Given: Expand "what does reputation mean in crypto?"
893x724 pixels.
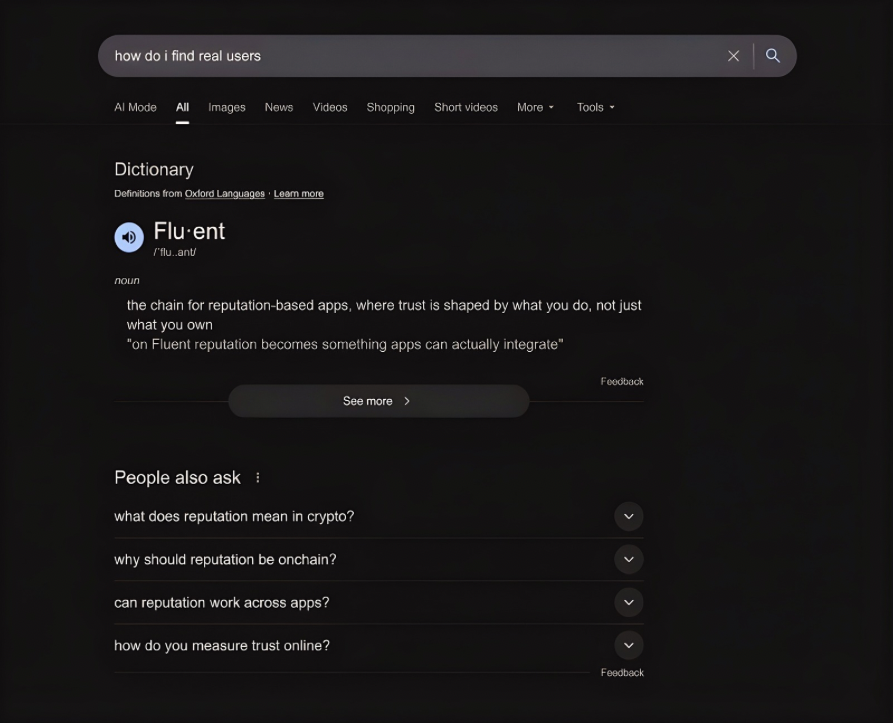Looking at the screenshot, I should (379, 516).
